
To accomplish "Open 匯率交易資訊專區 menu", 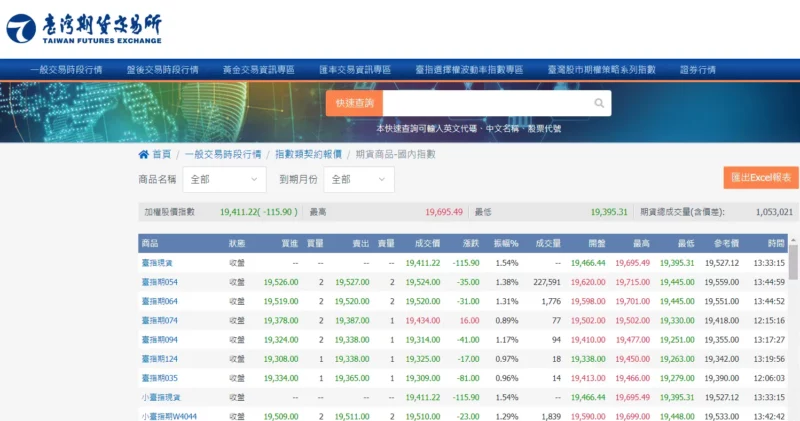I will [355, 70].
